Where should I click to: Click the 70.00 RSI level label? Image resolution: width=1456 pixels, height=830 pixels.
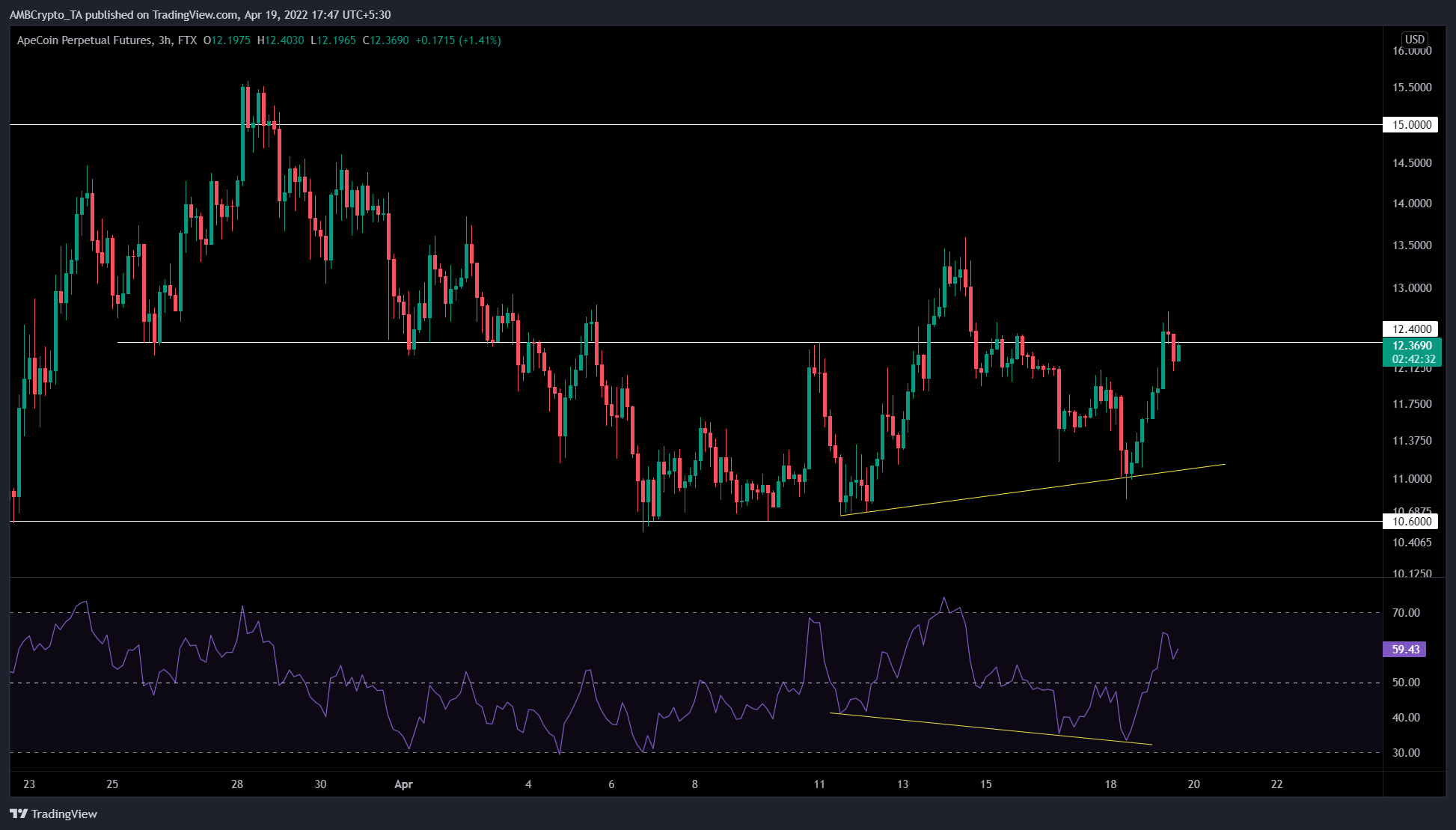[x=1405, y=613]
